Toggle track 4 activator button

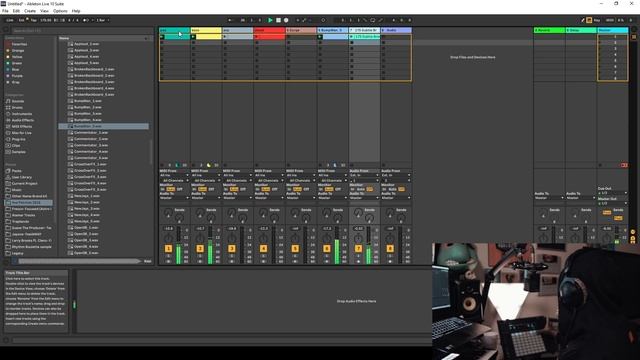tap(263, 249)
